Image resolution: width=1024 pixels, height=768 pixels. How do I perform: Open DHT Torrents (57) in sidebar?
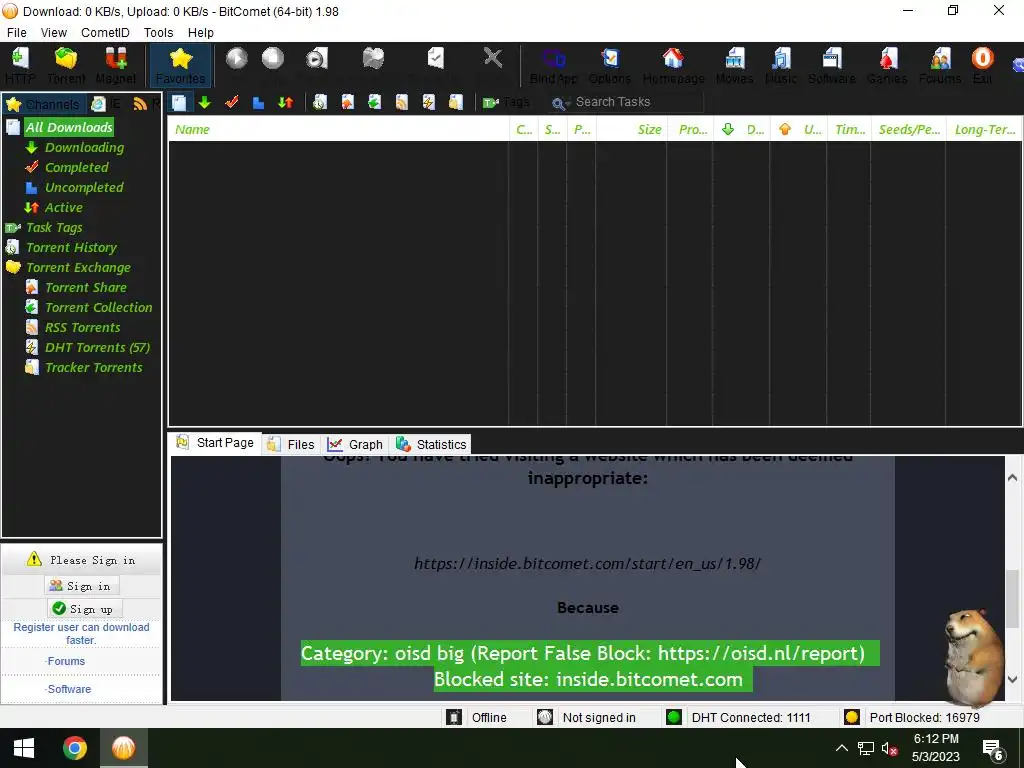pyautogui.click(x=97, y=348)
